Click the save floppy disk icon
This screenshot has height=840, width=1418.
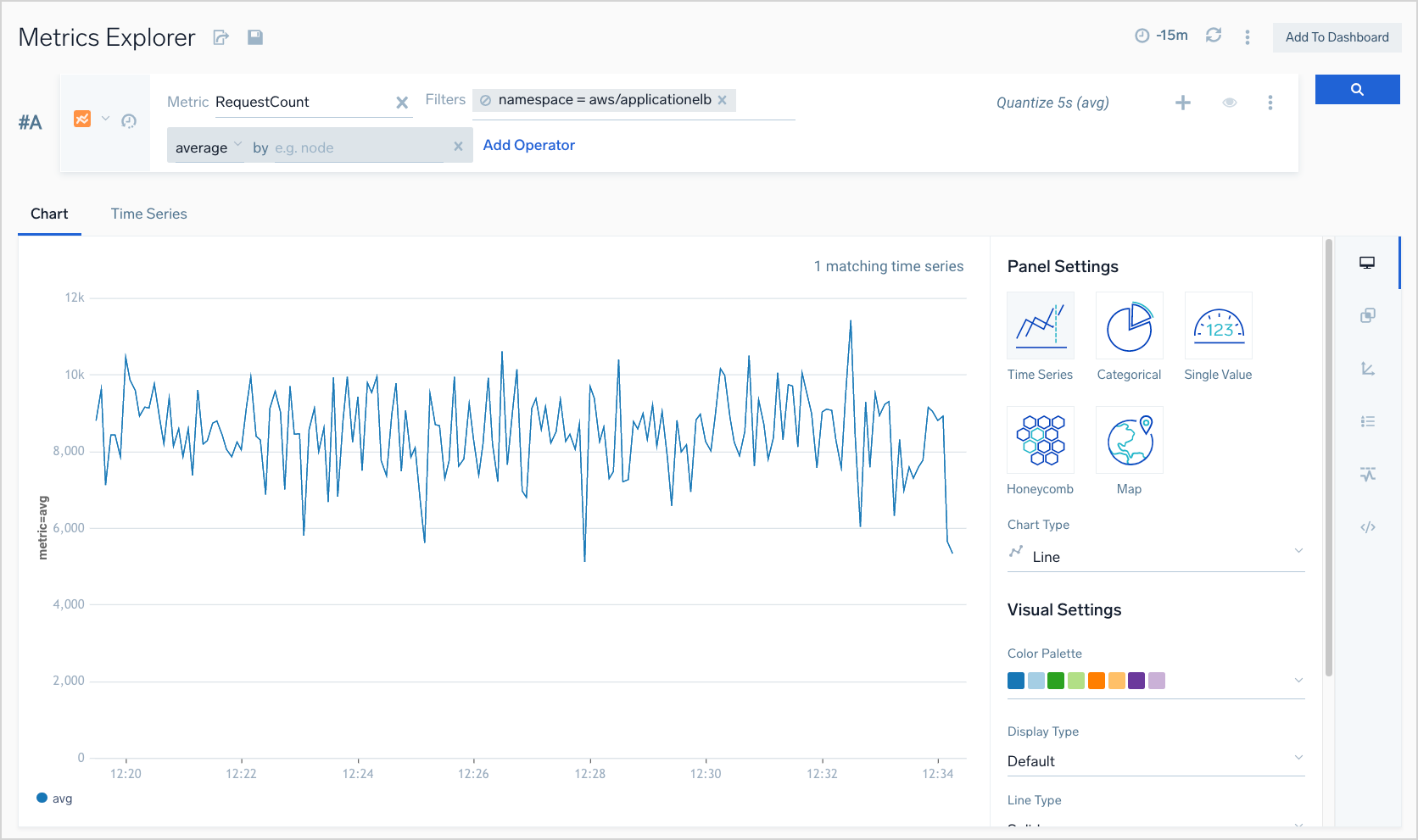pos(254,37)
